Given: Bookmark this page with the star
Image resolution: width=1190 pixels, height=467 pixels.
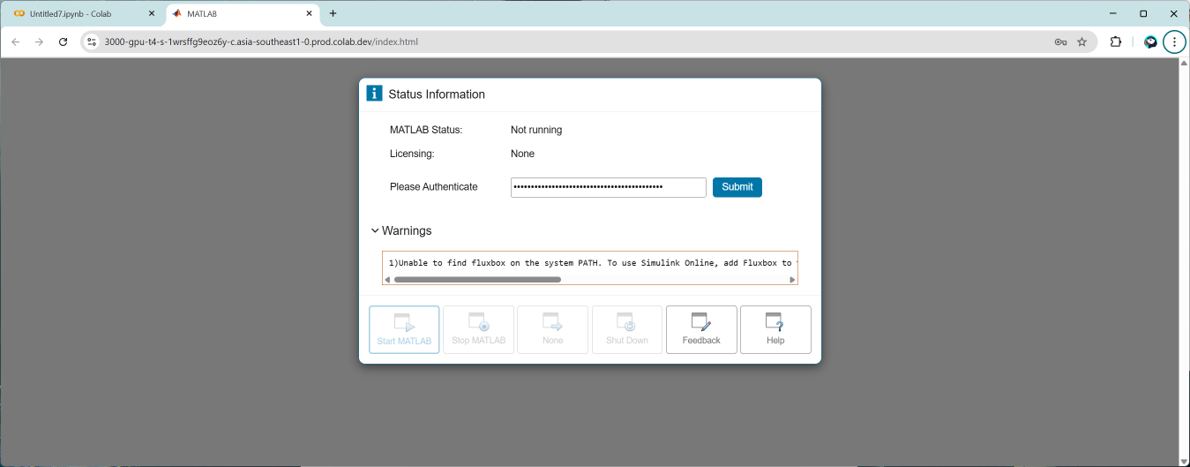Looking at the screenshot, I should 1082,42.
